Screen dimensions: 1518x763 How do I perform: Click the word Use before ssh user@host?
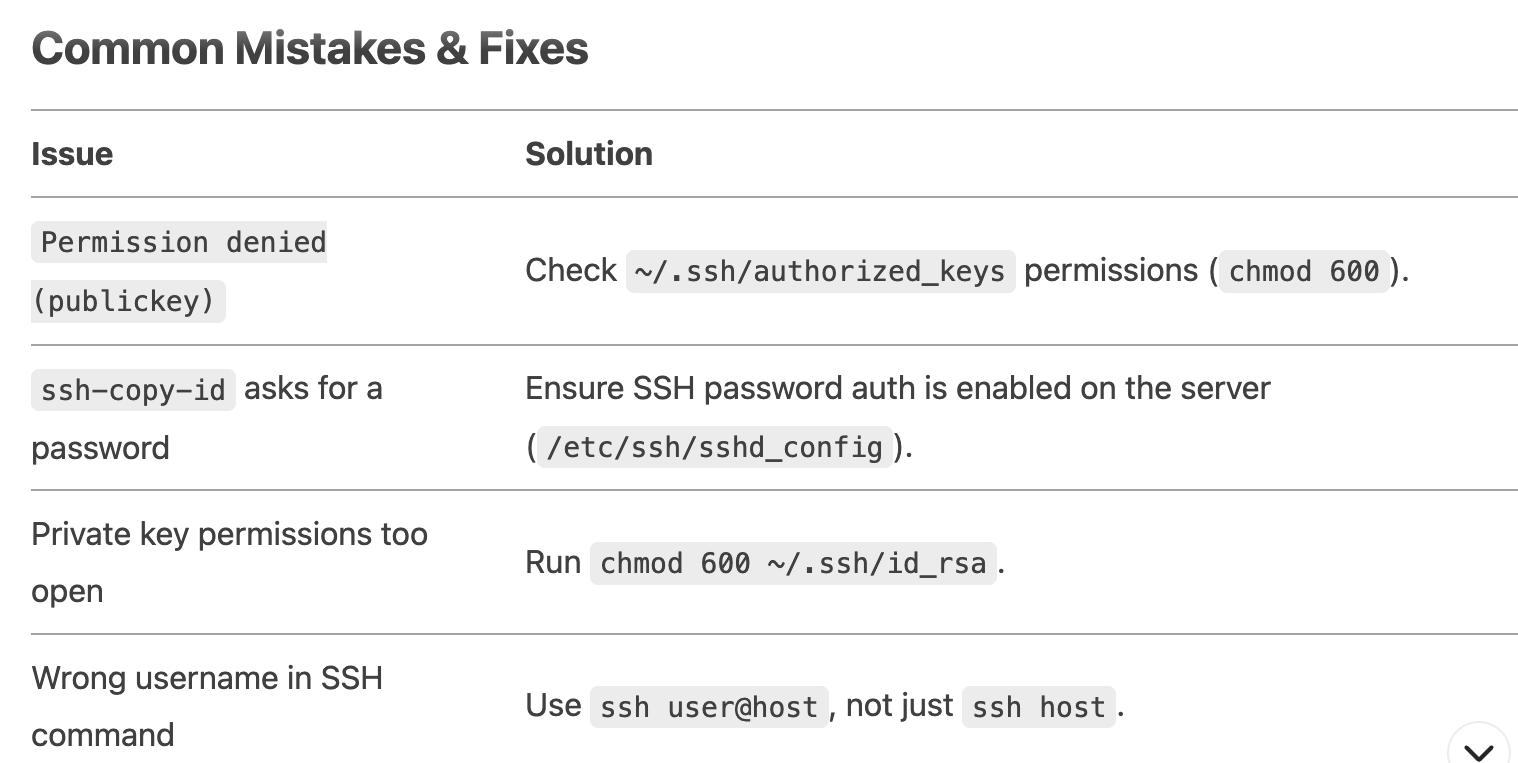point(553,706)
